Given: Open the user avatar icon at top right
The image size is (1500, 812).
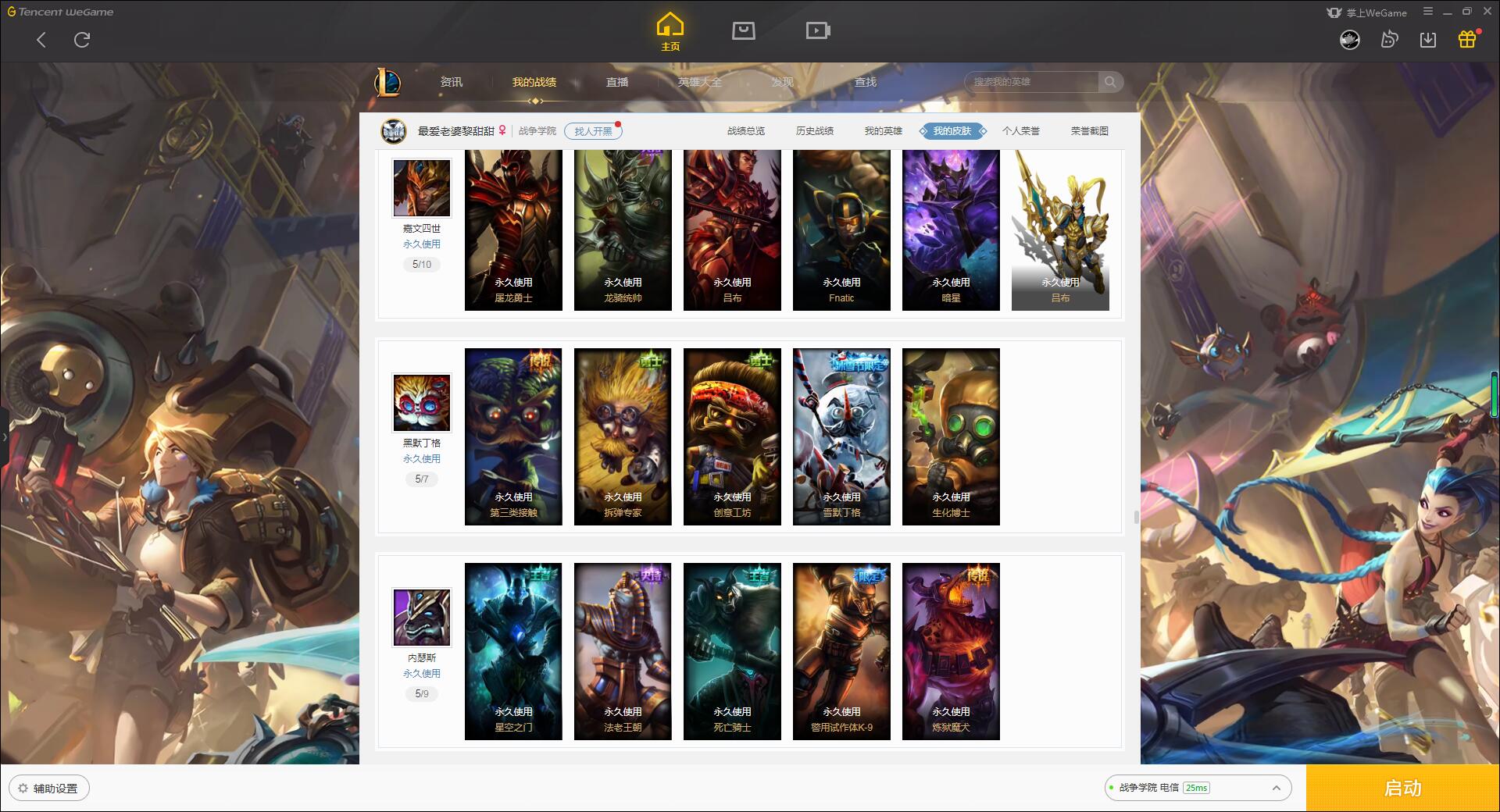Looking at the screenshot, I should [x=1350, y=39].
